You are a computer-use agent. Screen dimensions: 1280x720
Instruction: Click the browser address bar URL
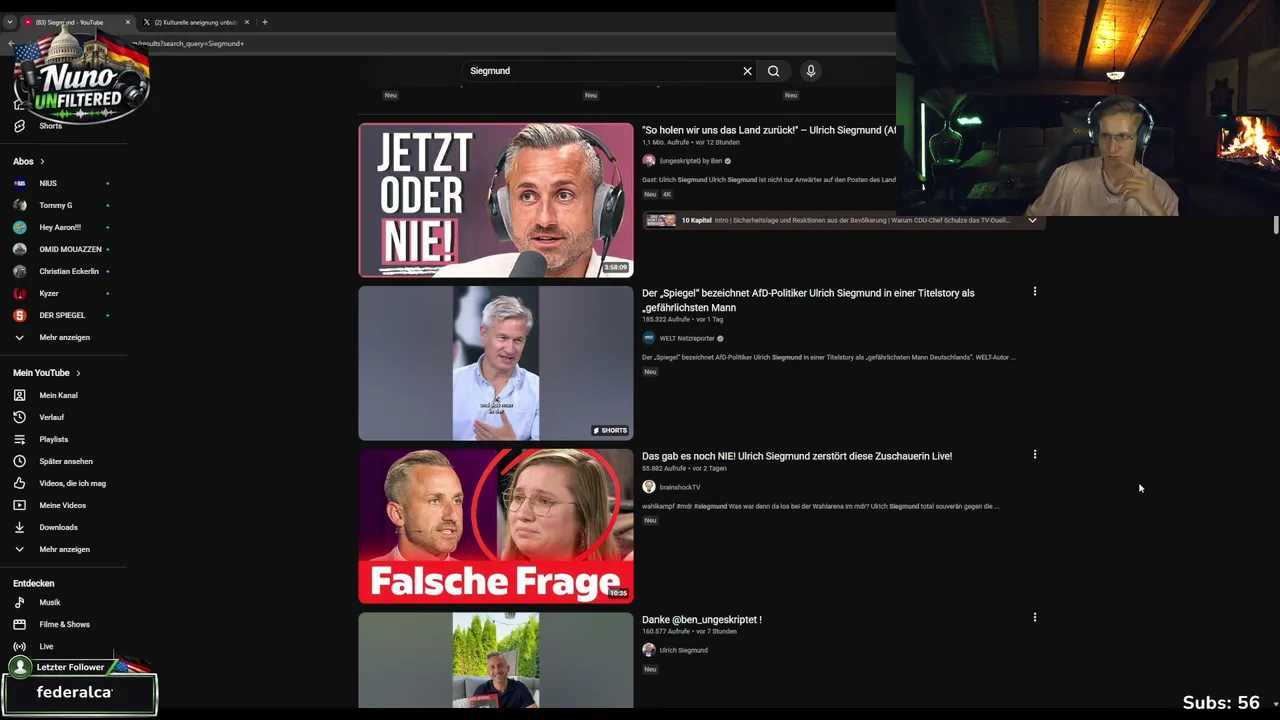(190, 44)
